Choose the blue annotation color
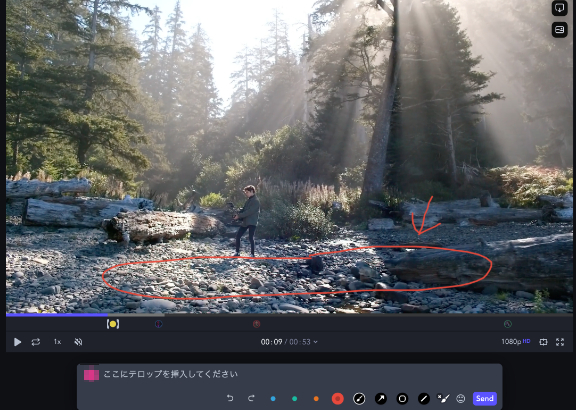576x410 pixels. pos(273,399)
